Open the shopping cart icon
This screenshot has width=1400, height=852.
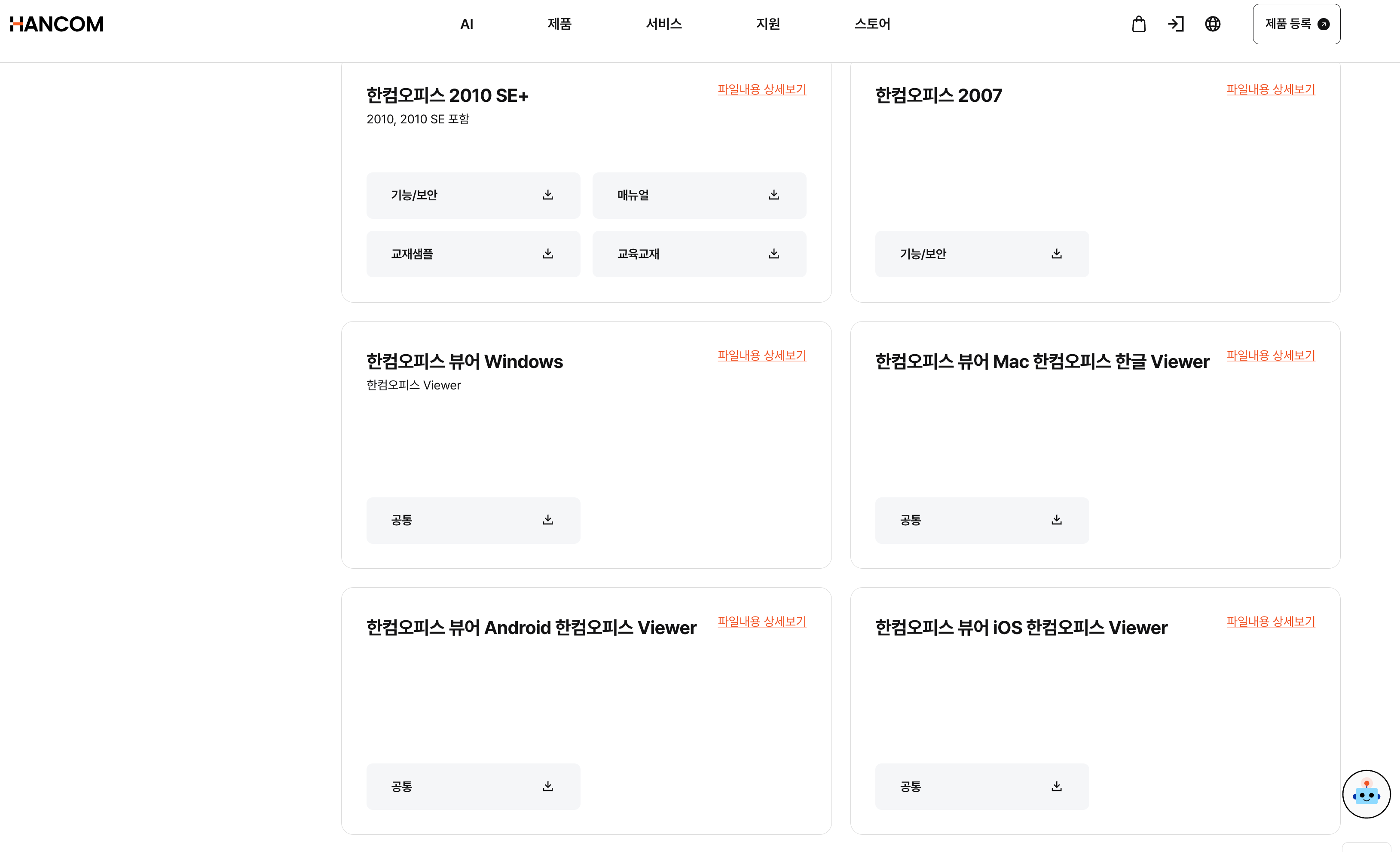point(1138,24)
